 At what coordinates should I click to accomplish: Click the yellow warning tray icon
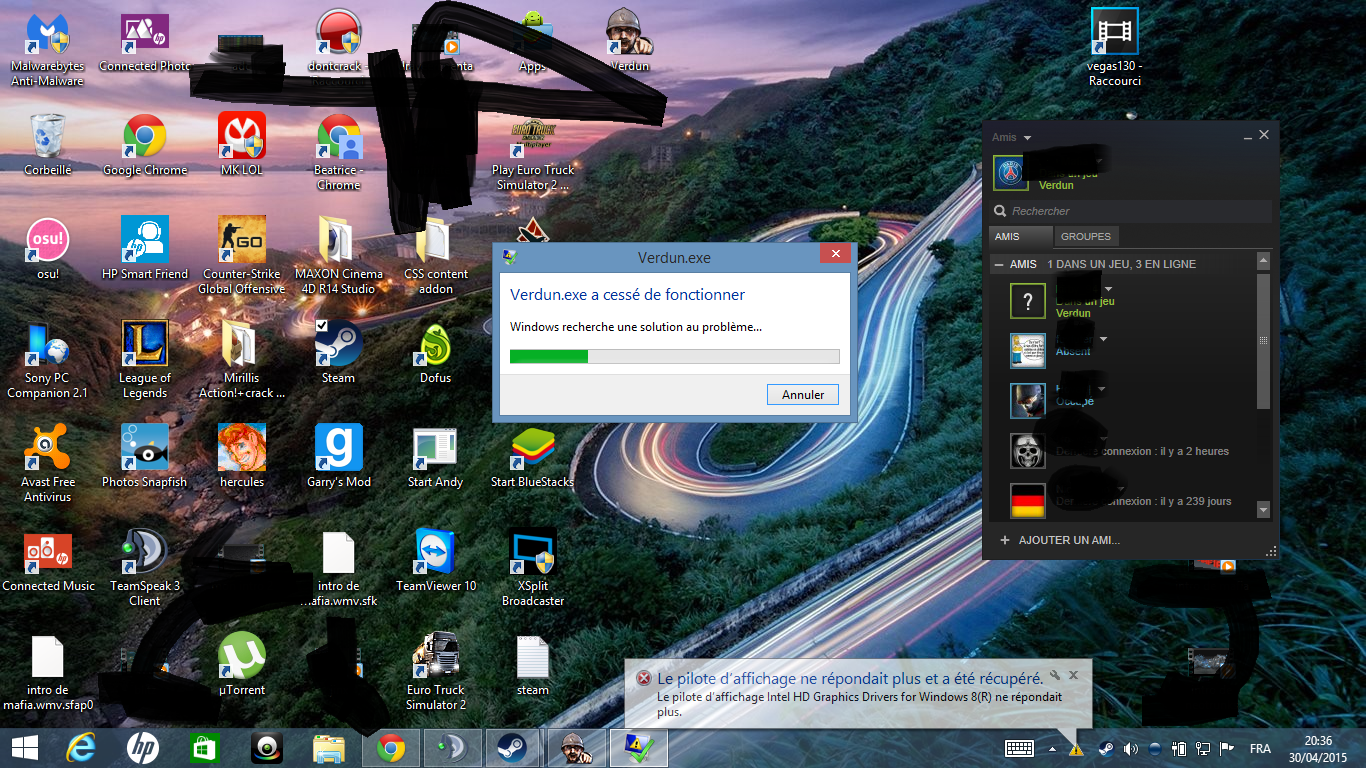[x=1076, y=748]
